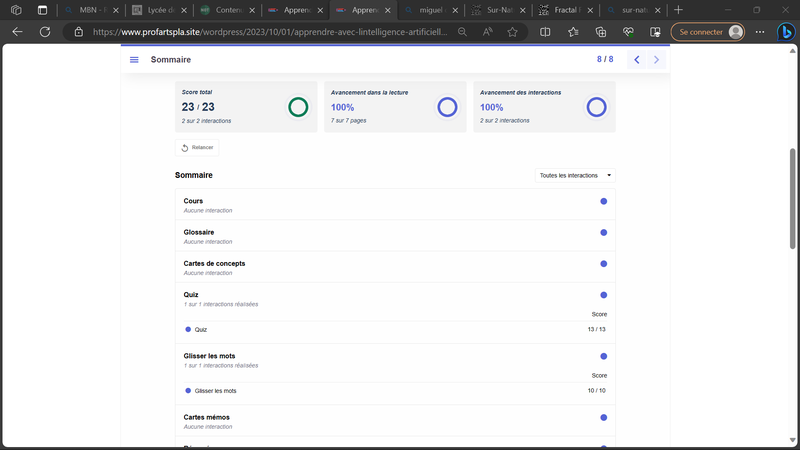Click the Score total progress ring

(298, 107)
